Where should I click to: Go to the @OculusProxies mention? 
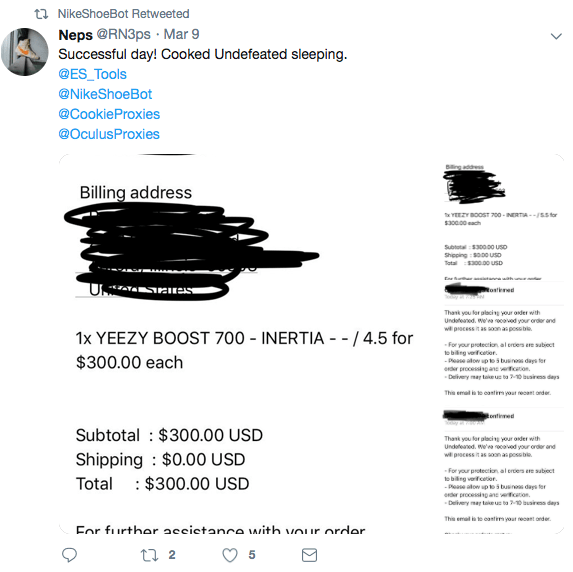109,134
